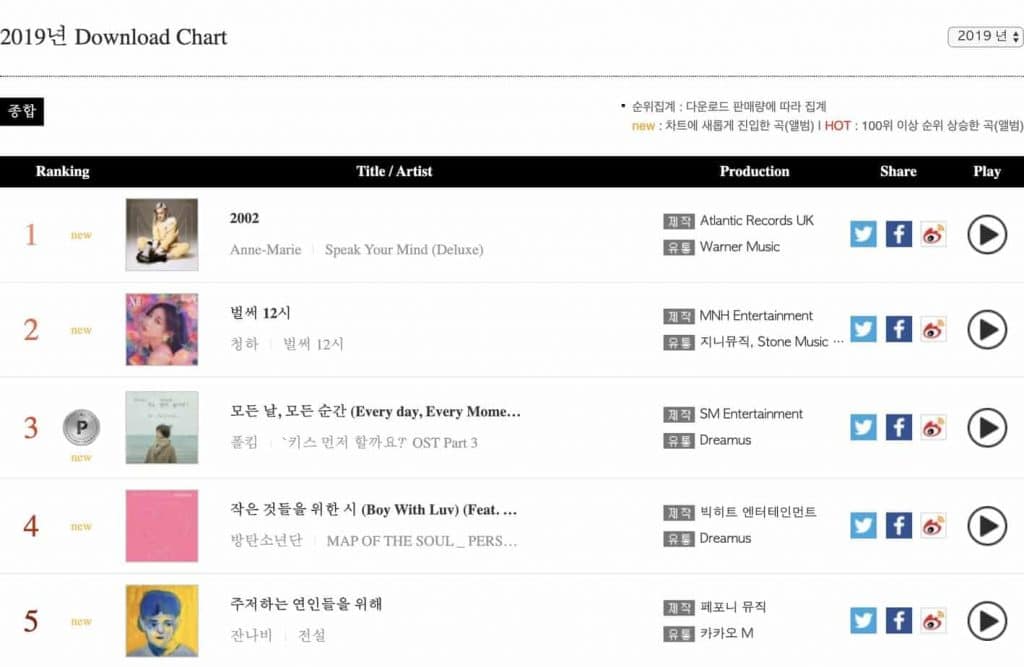This screenshot has height=667, width=1024.
Task: Play 벌써 12시 by 청하
Action: tap(987, 330)
